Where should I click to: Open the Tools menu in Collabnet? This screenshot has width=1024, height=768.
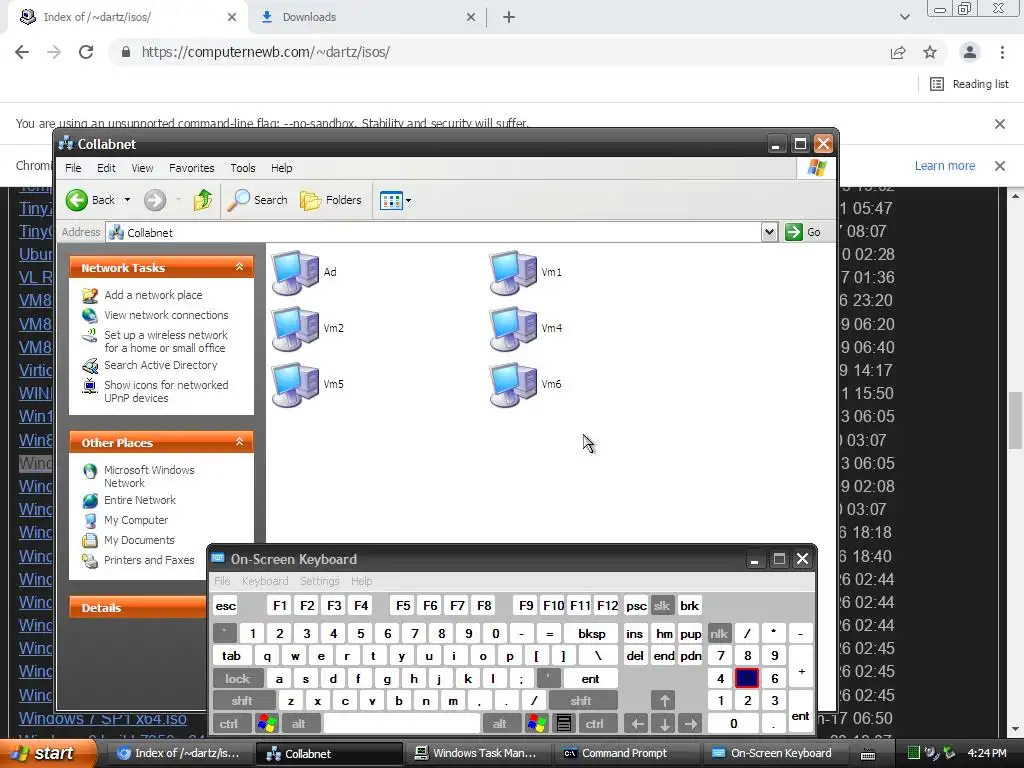(242, 168)
